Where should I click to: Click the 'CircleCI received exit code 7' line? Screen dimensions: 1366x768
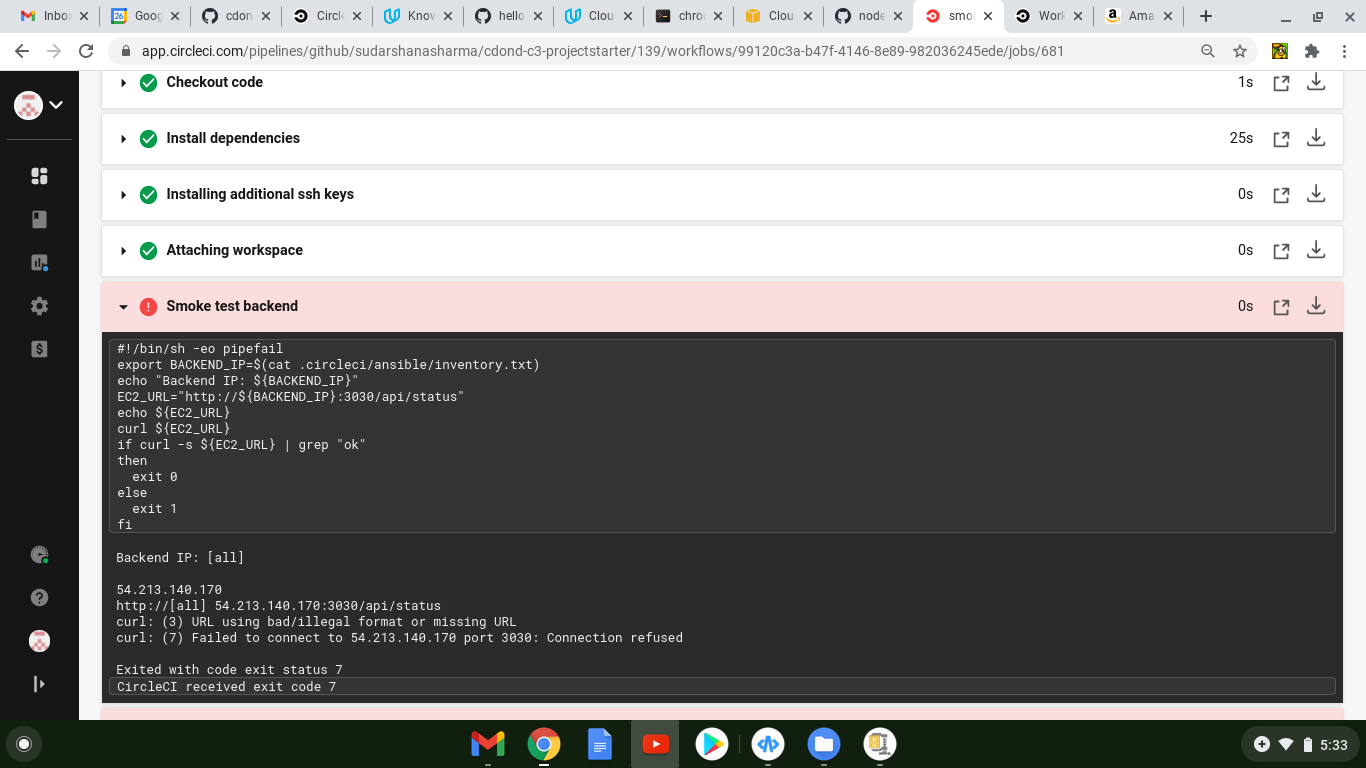[x=722, y=686]
